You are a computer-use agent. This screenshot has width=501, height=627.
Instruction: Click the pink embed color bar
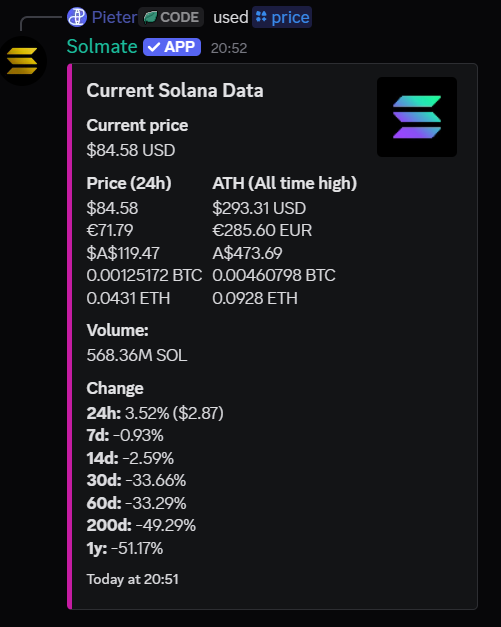[x=70, y=336]
